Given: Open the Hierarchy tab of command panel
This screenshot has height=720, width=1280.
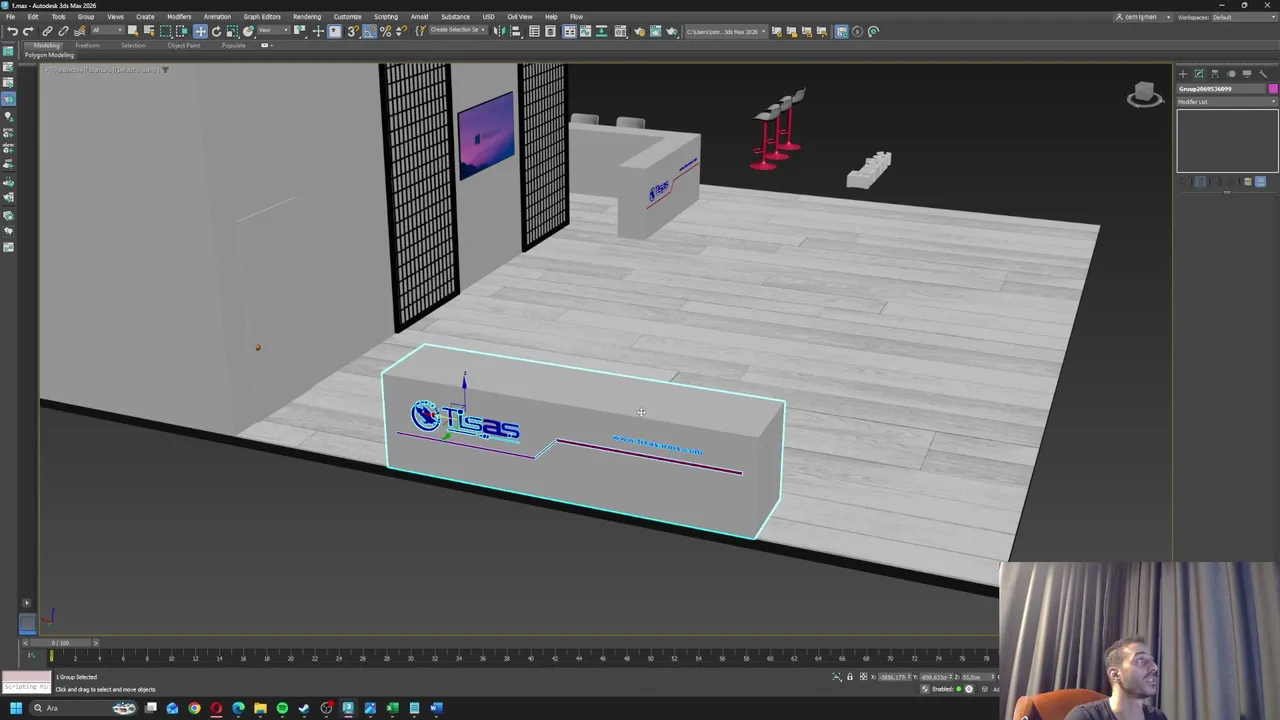Looking at the screenshot, I should click(1215, 73).
